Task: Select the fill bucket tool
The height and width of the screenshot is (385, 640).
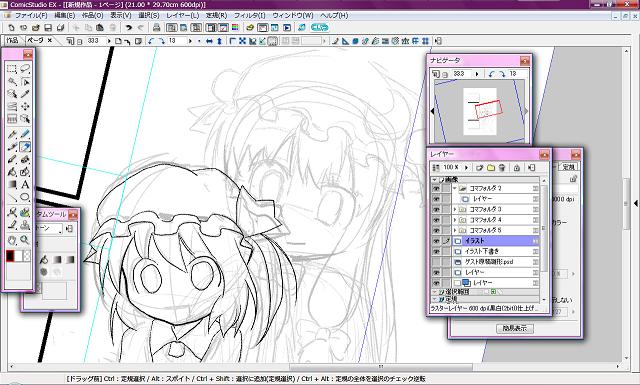Action: pos(12,172)
